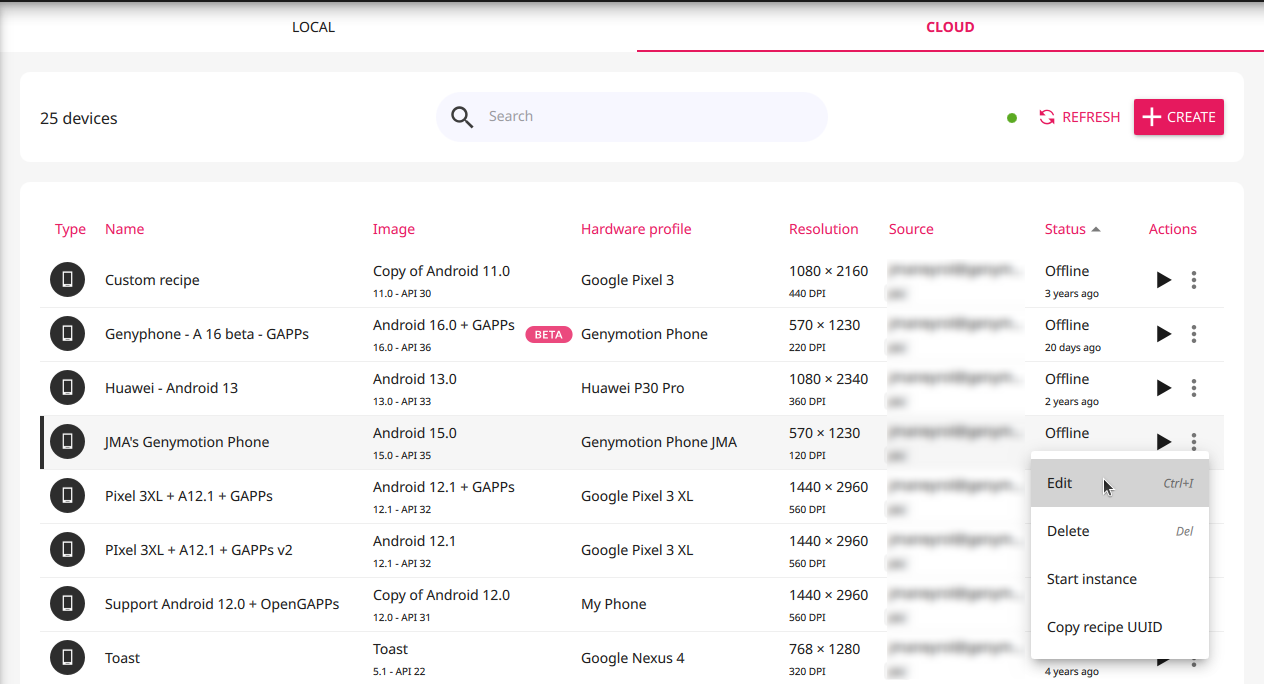Viewport: 1264px width, 684px height.
Task: Click the phone icon beside Pixel 3XL + A12.1 + GAPPs
Action: coord(67,496)
